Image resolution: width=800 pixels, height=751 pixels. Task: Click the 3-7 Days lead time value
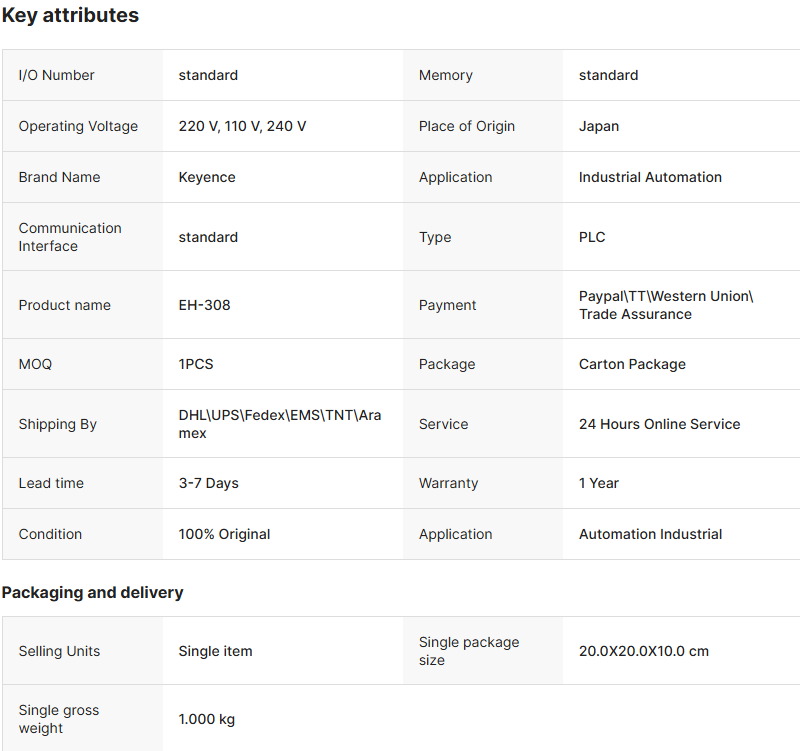208,483
